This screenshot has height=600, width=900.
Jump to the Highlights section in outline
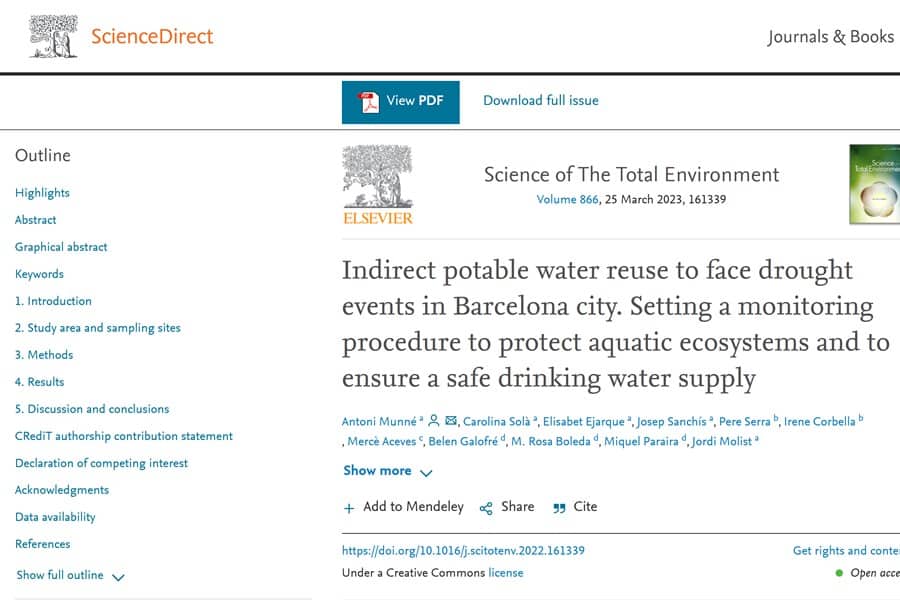click(42, 193)
